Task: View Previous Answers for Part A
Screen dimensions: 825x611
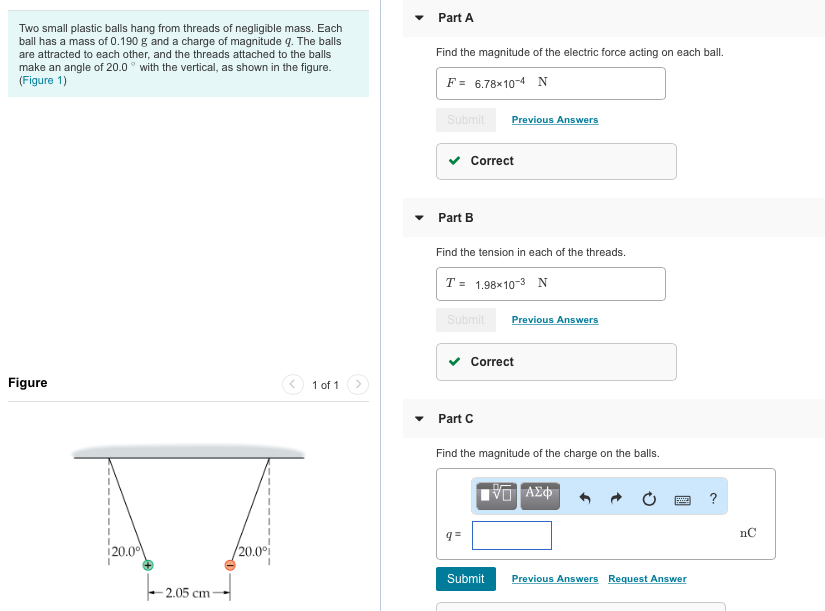Action: pos(554,120)
